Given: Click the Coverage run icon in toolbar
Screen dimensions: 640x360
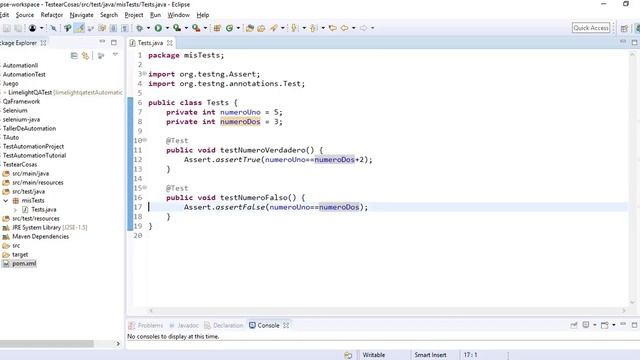Looking at the screenshot, I should pos(177,28).
